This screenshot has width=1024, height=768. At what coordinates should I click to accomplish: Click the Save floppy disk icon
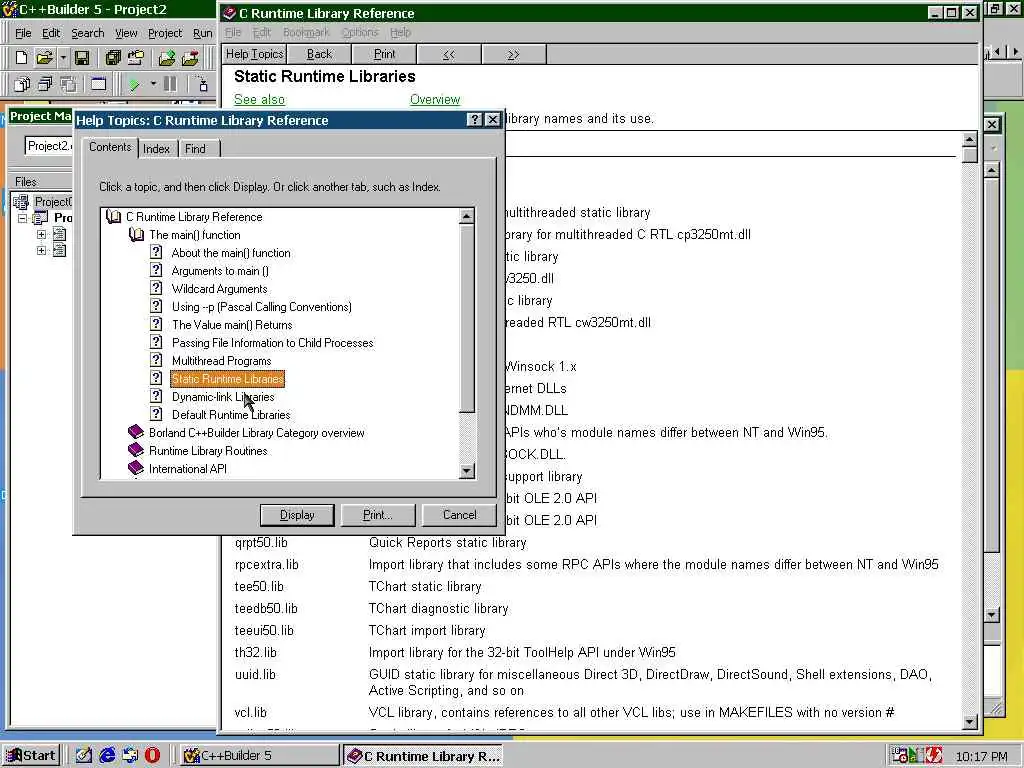pos(82,58)
